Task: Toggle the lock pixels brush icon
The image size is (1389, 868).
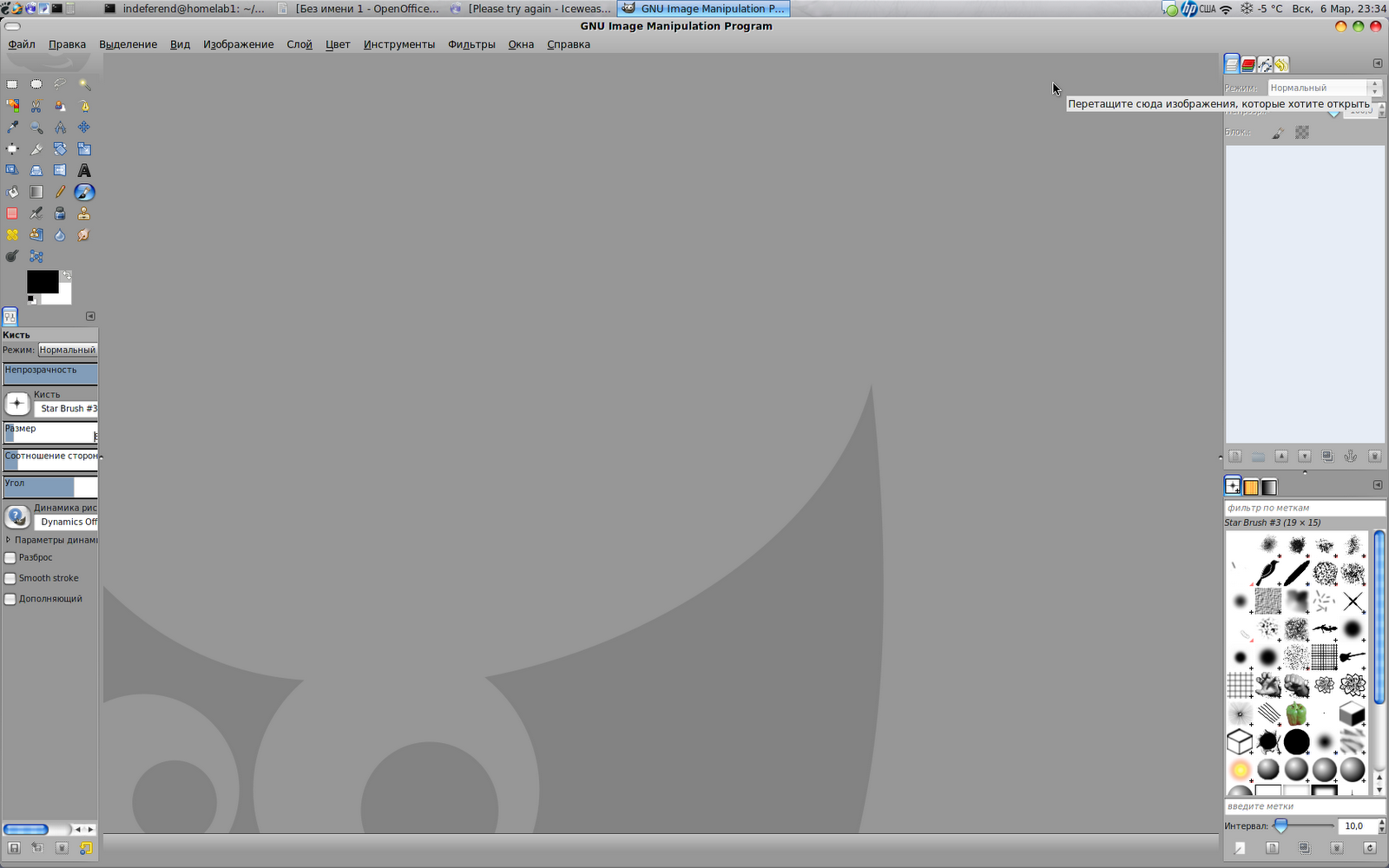Action: pyautogui.click(x=1278, y=133)
